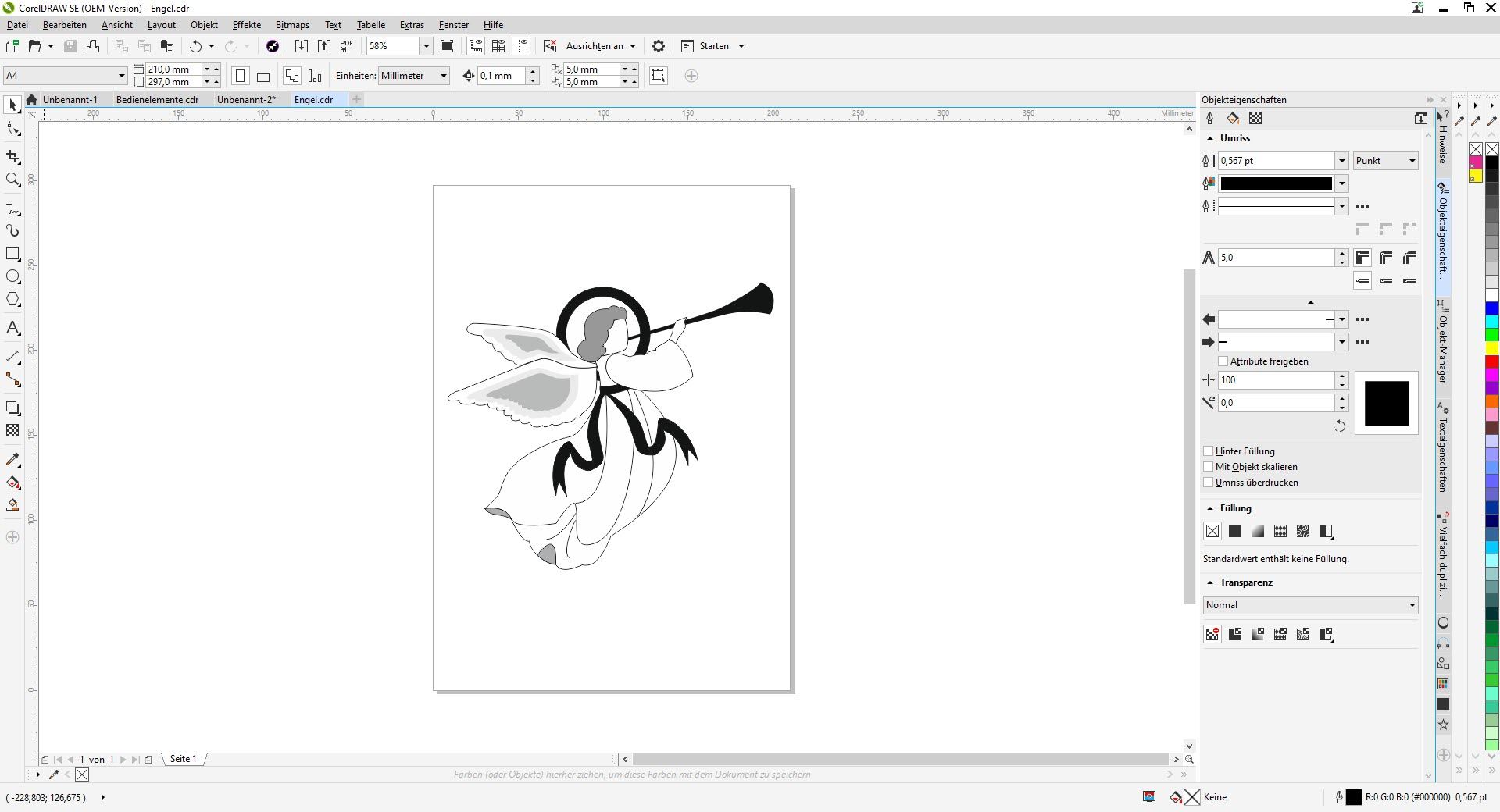Select the Rectangle tool
Viewport: 1500px width, 812px height.
coord(12,254)
